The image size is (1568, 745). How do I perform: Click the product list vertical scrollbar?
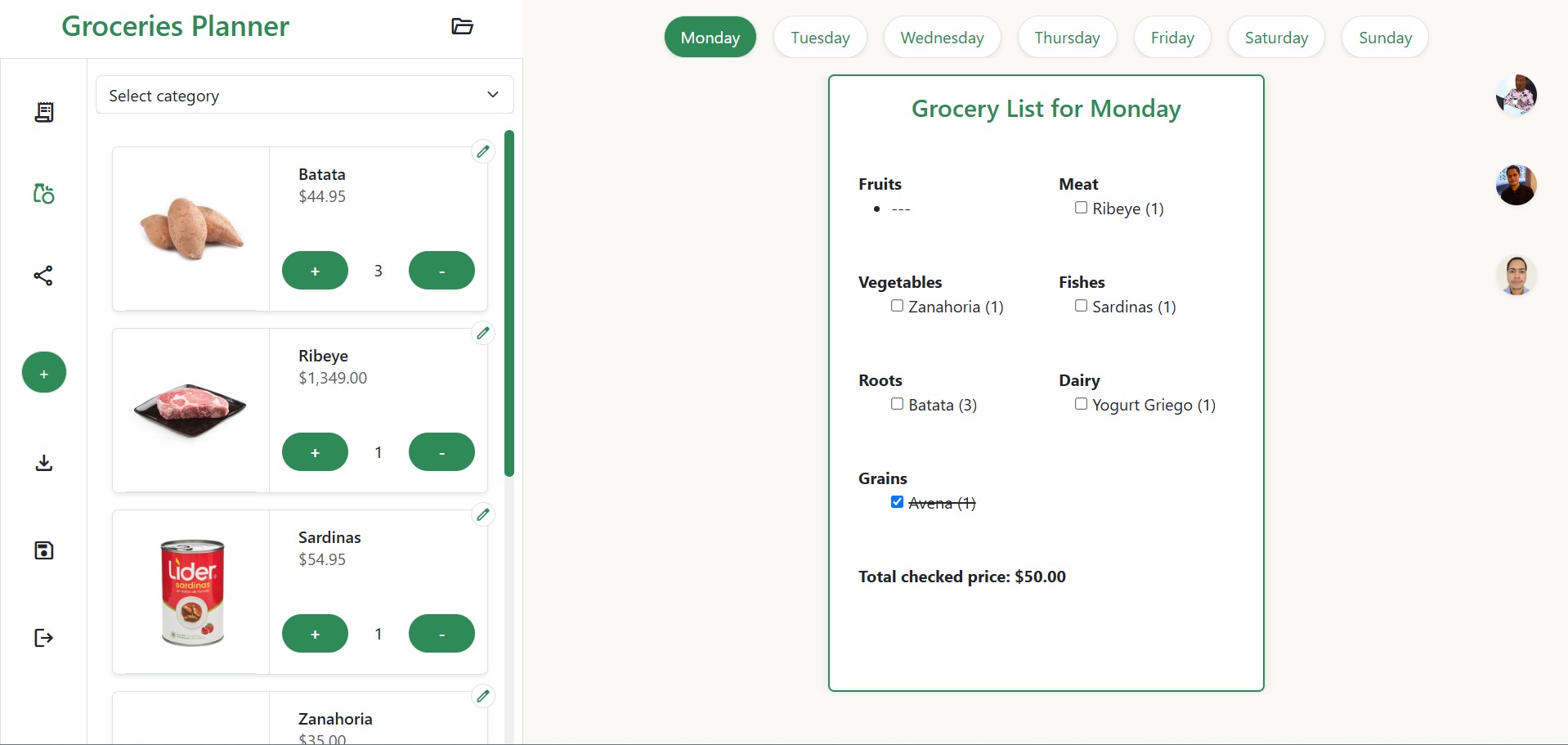click(509, 303)
